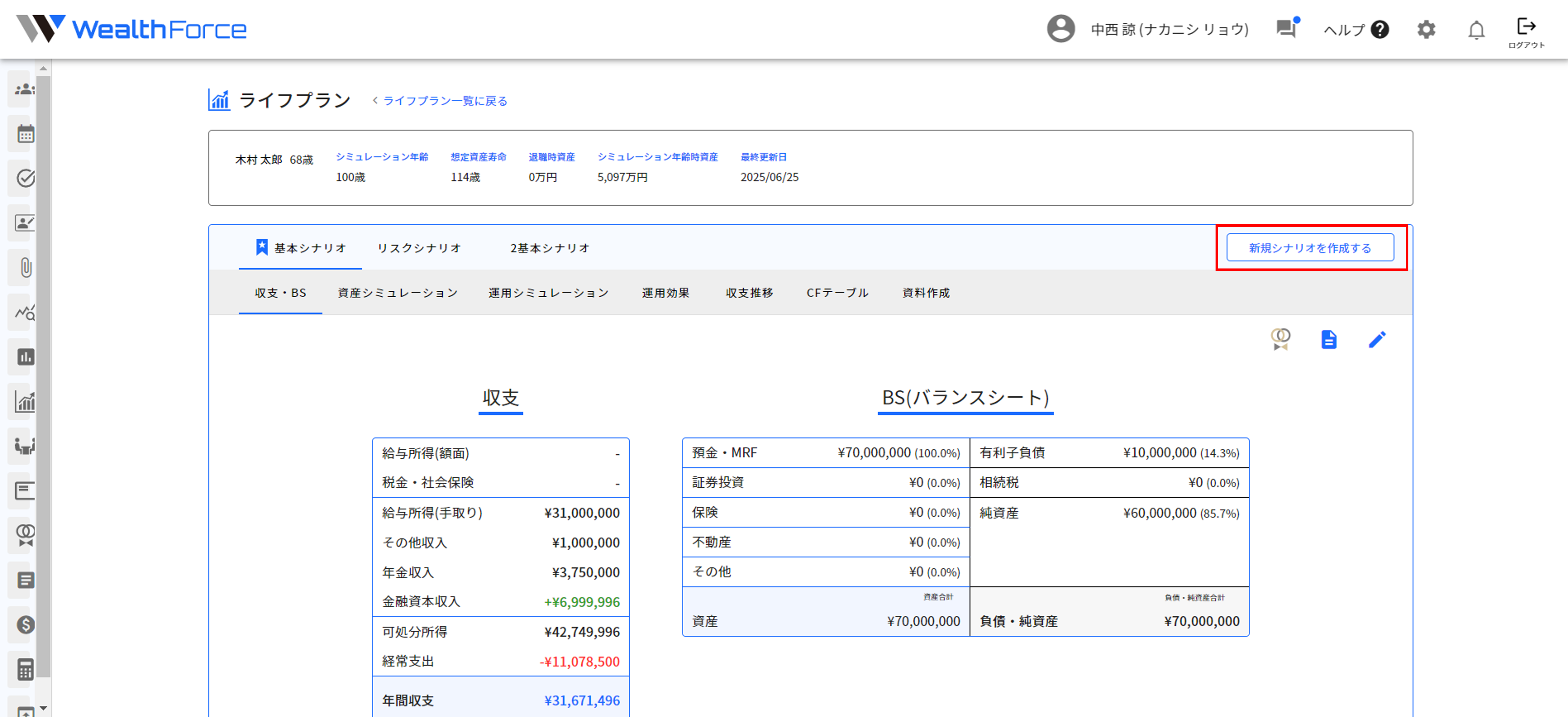The height and width of the screenshot is (717, 1568).
Task: Open the contact card edit sidebar icon
Action: pos(25,223)
